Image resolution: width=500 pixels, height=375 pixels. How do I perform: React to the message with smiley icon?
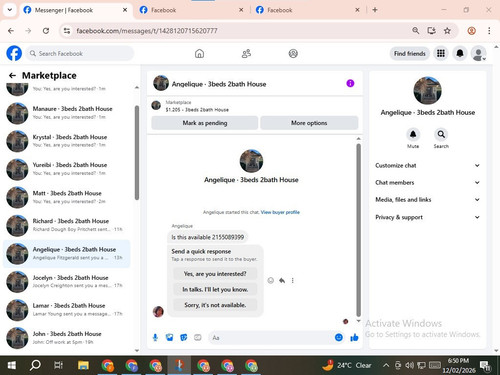click(271, 281)
